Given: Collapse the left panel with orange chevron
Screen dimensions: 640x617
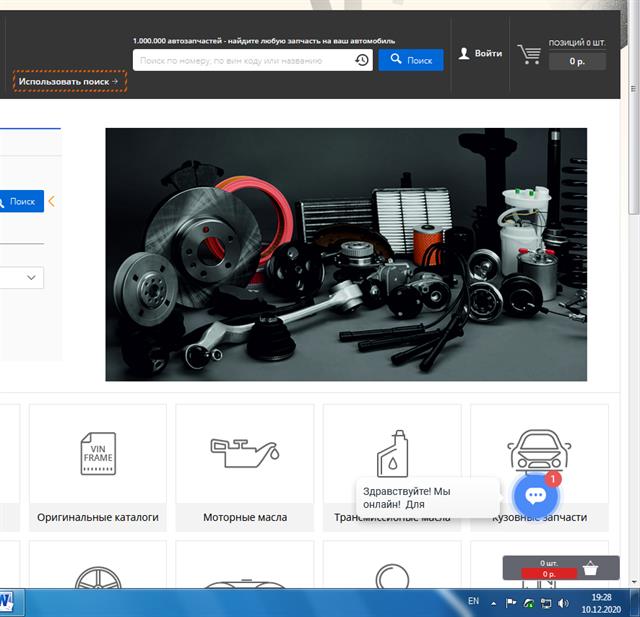Looking at the screenshot, I should (52, 202).
